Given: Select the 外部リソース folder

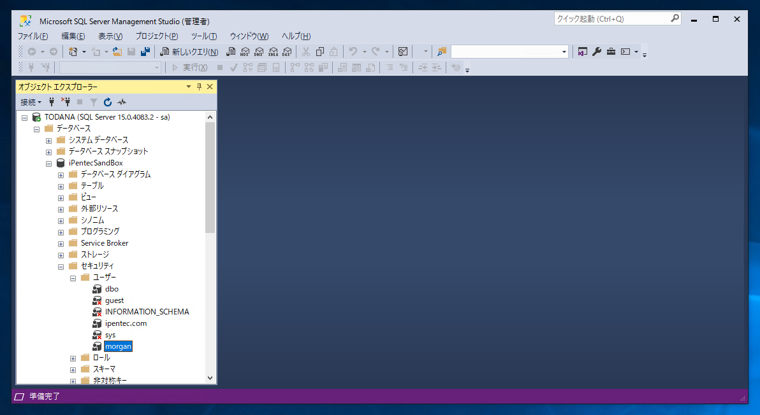Looking at the screenshot, I should click(99, 208).
